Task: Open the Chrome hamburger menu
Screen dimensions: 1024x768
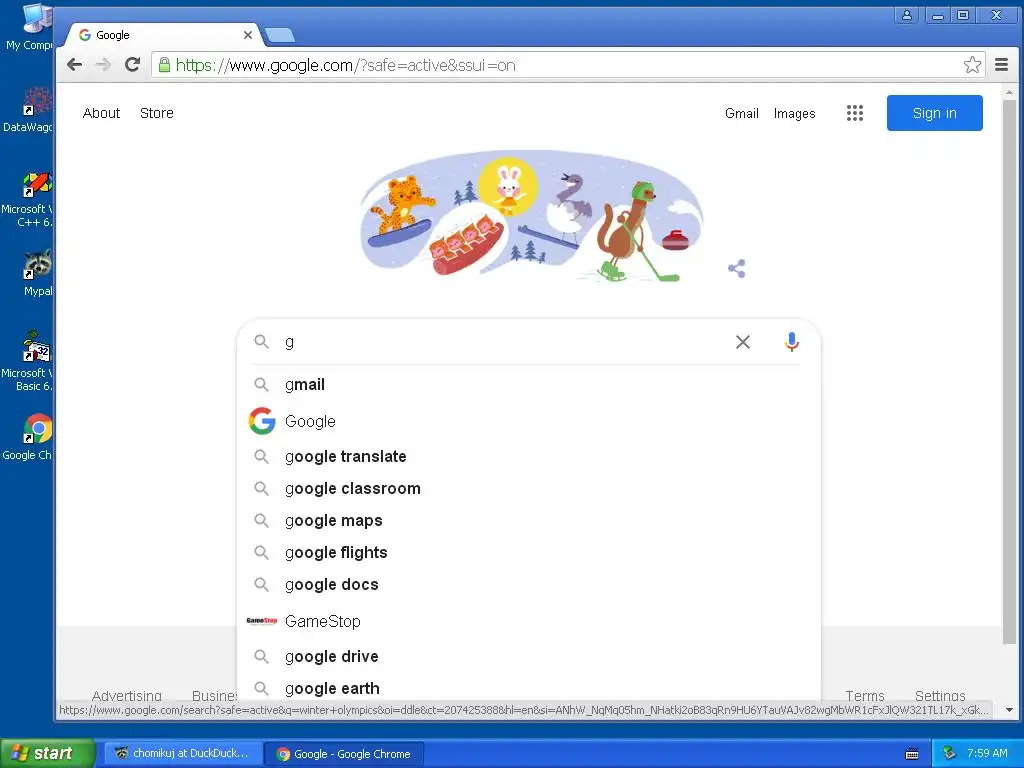Action: [1001, 65]
